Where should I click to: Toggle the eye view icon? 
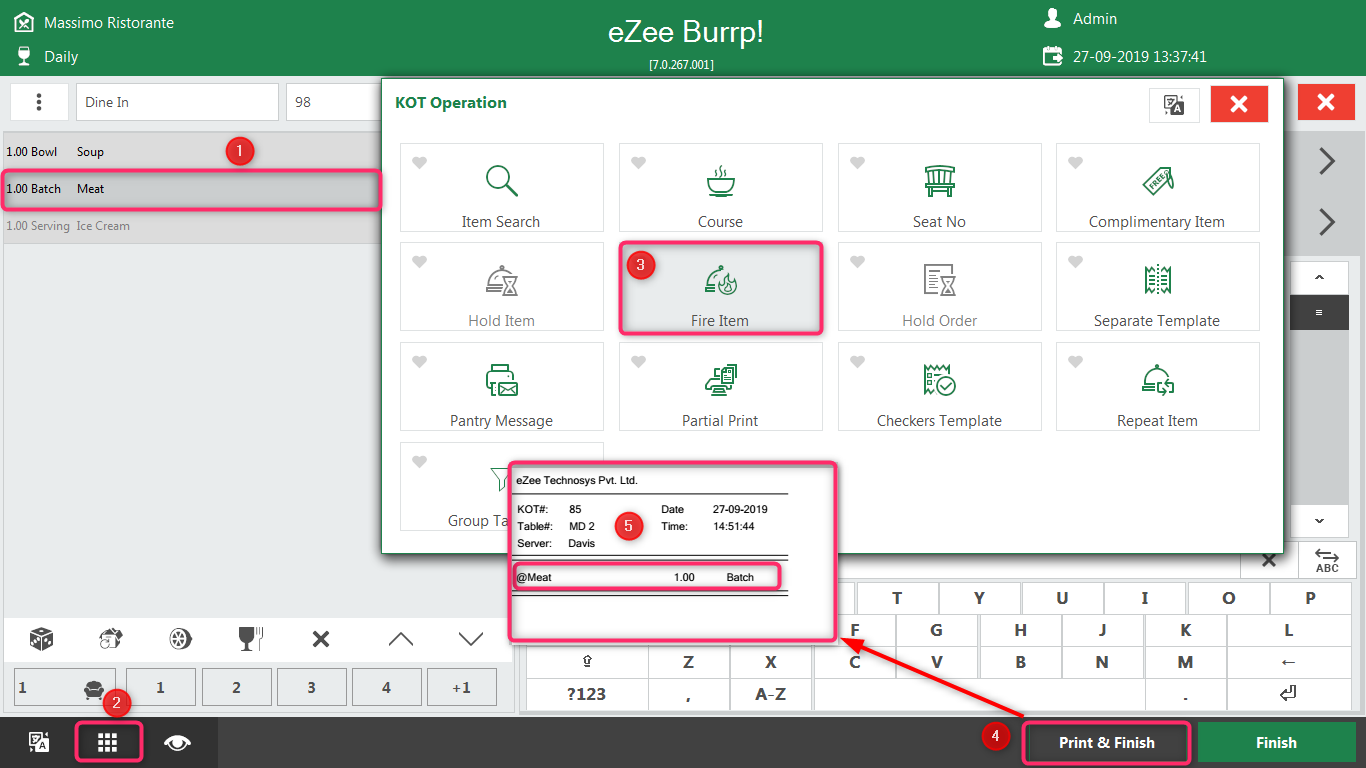click(x=178, y=742)
